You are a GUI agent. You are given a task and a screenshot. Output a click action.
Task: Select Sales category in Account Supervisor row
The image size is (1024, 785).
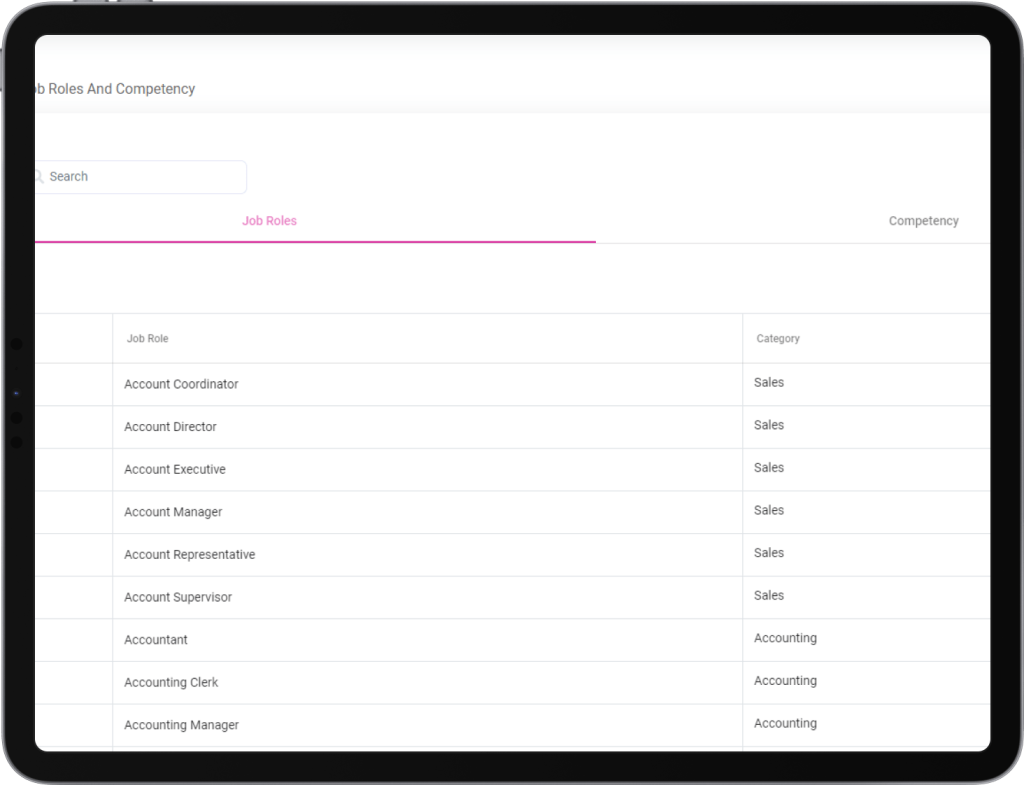769,596
